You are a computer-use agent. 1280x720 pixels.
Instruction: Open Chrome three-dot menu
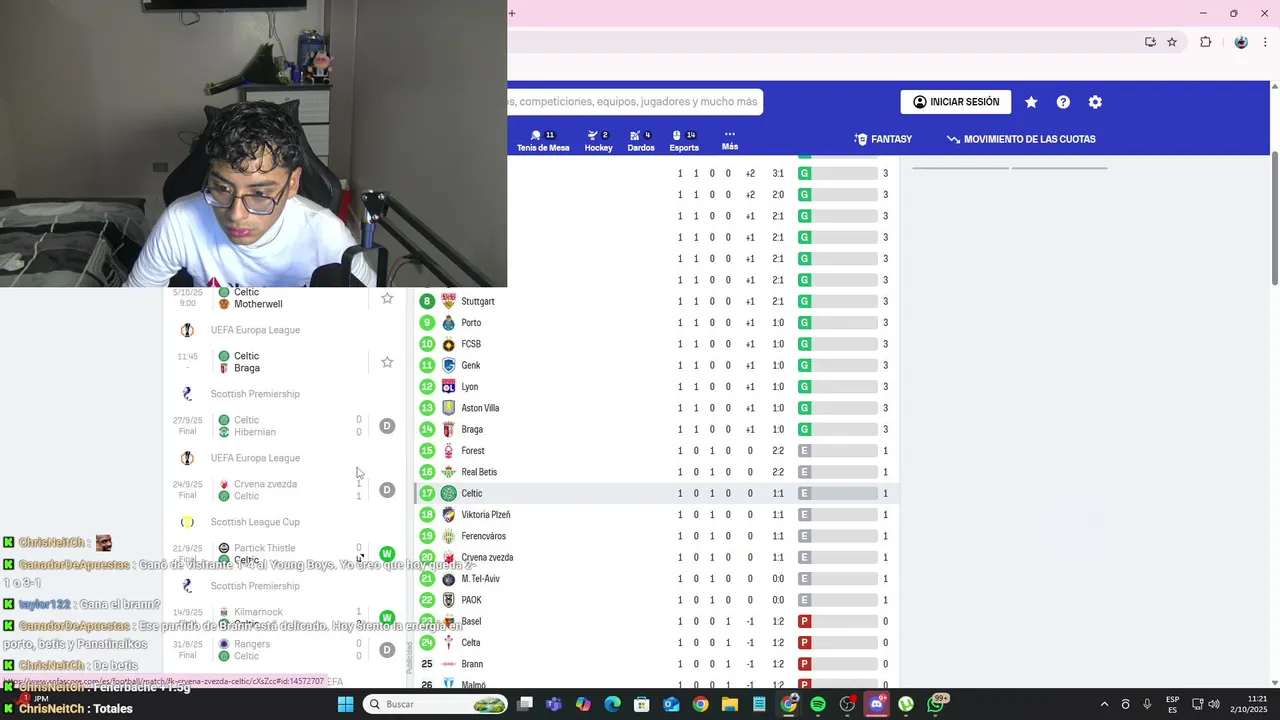click(1265, 42)
